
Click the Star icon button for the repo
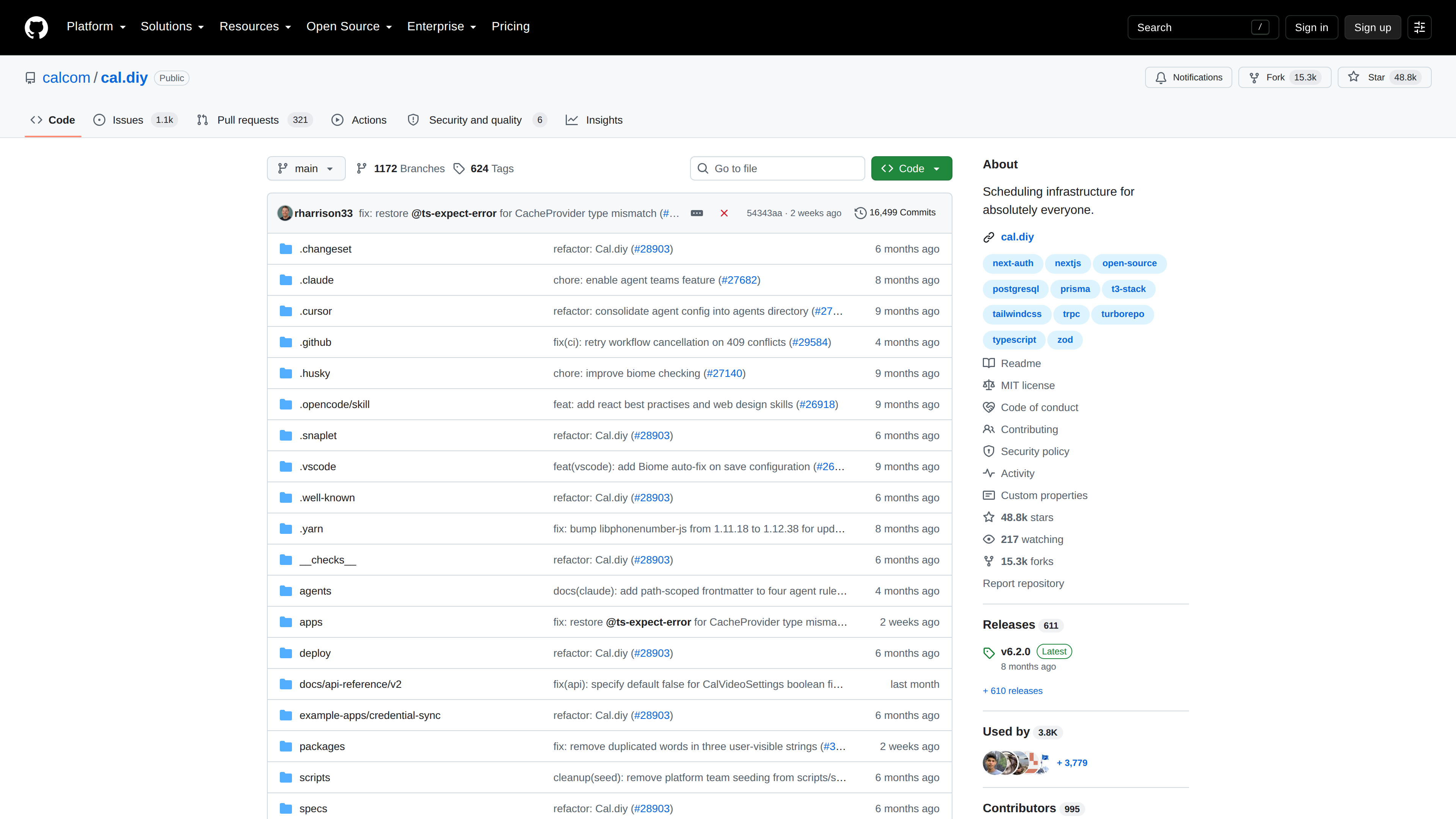coord(1384,77)
